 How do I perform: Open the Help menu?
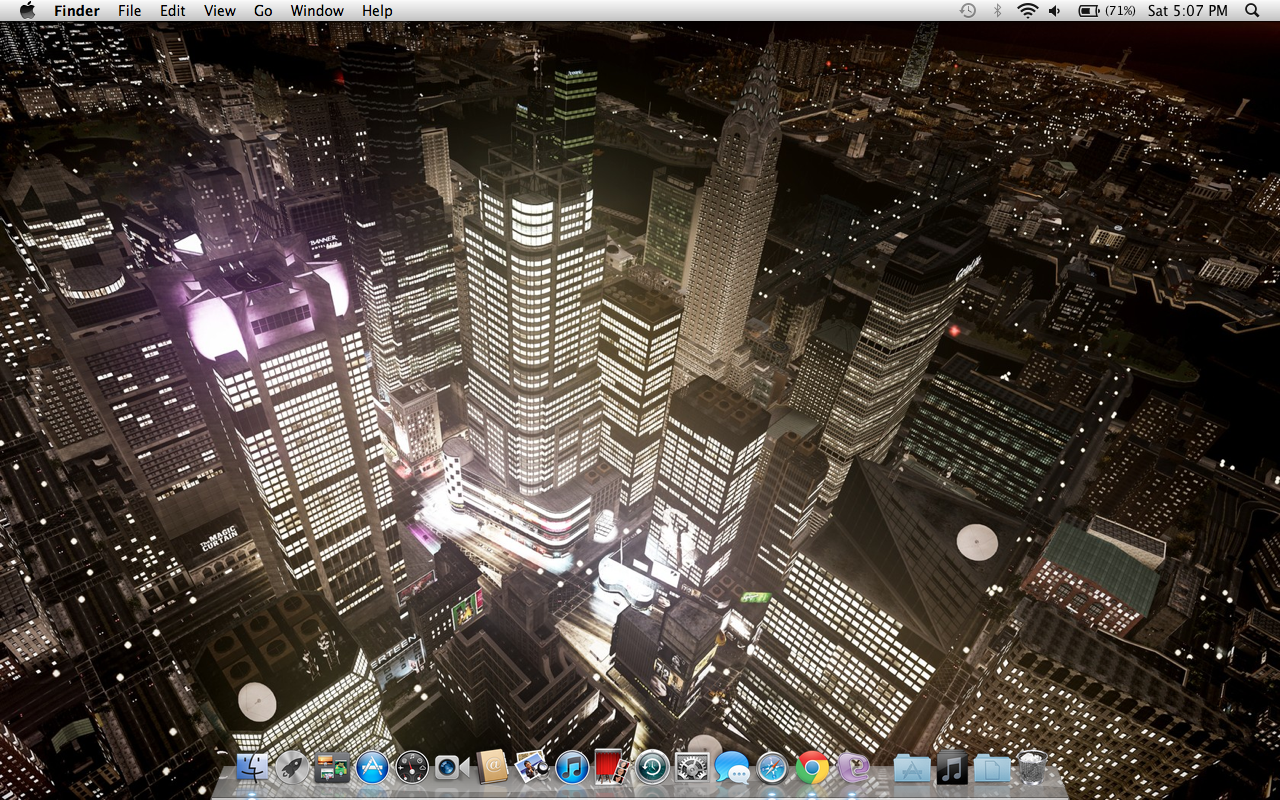tap(377, 10)
